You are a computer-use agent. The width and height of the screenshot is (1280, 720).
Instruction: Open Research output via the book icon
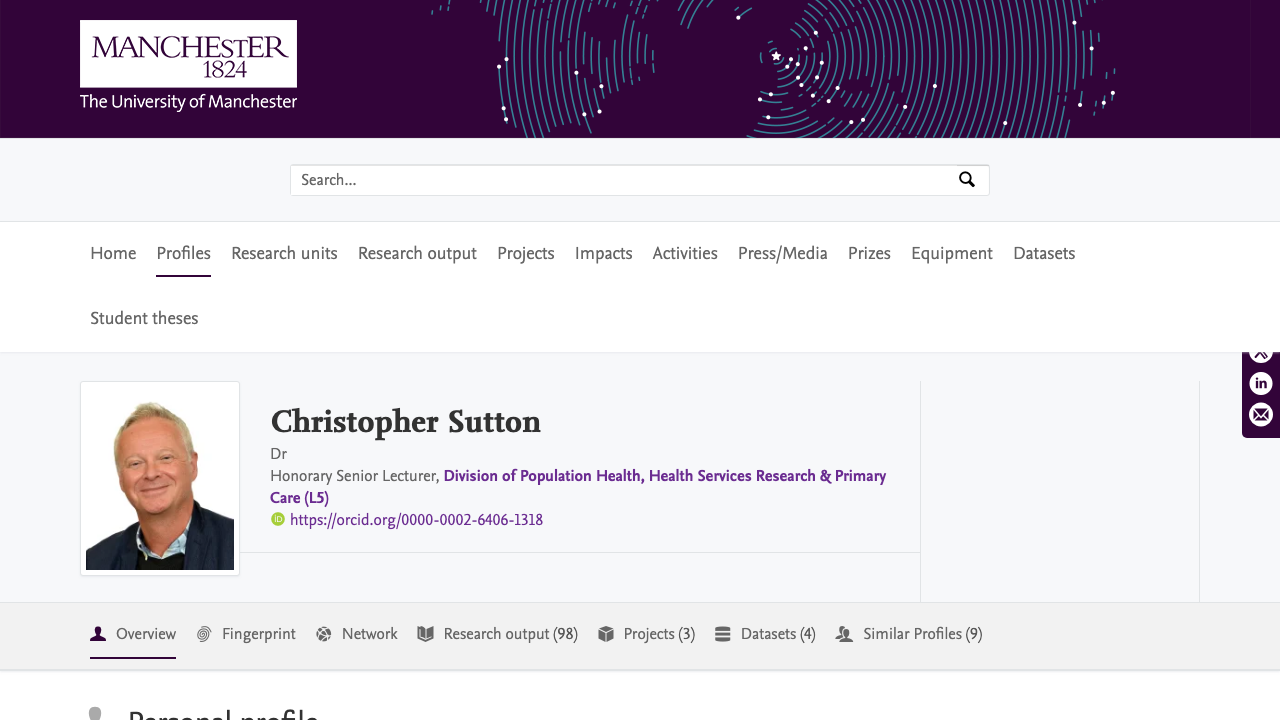pos(426,632)
